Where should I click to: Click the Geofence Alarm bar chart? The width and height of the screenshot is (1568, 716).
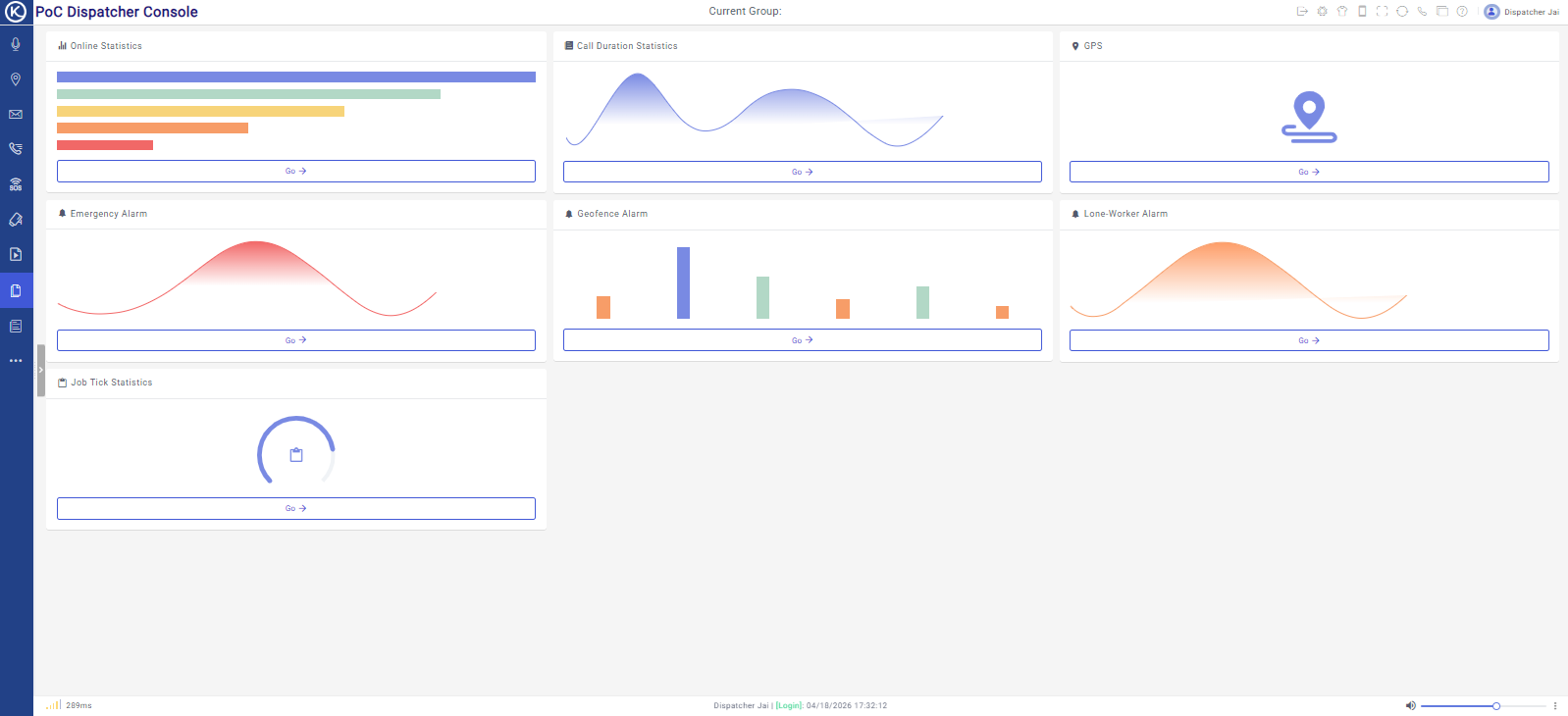pos(803,282)
